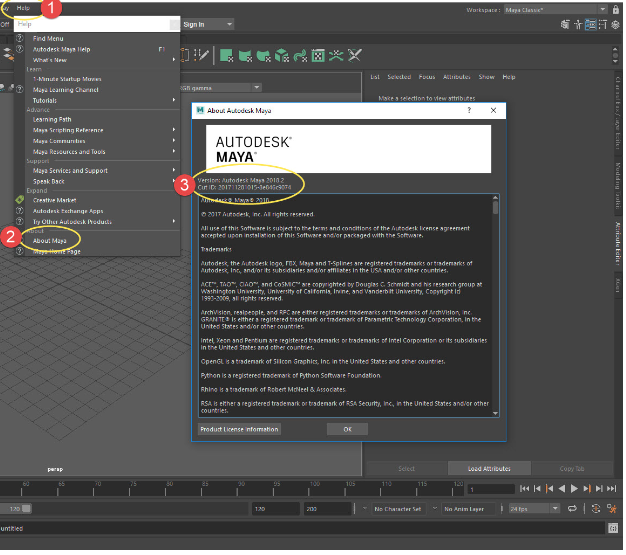Image resolution: width=626 pixels, height=555 pixels.
Task: Click the Channel Box wheel icon
Action: point(615,25)
